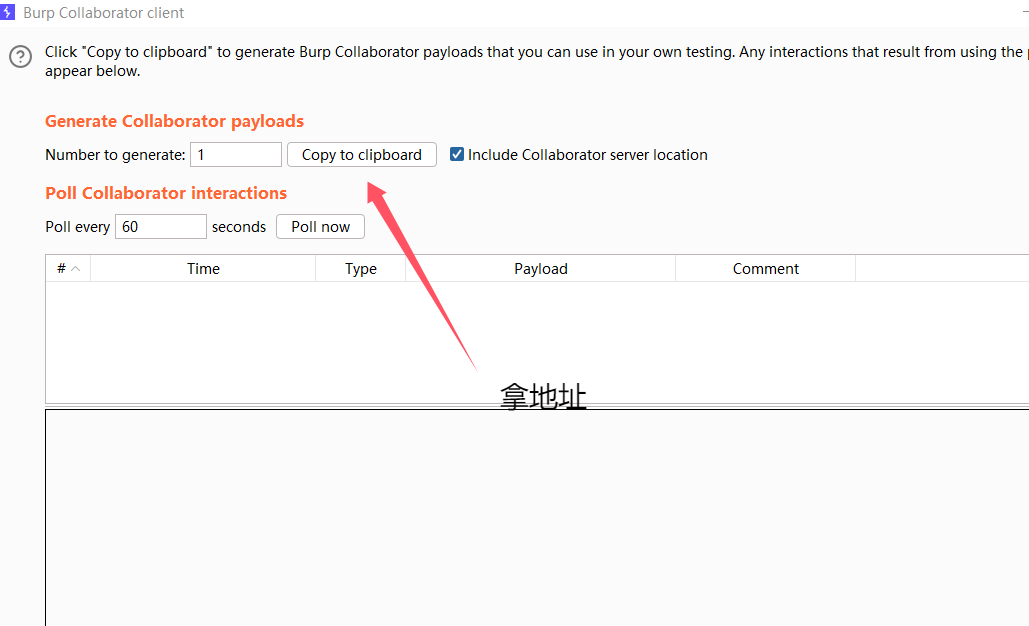The image size is (1029, 626).
Task: Click the Burp lightning icon in title bar
Action: [x=9, y=13]
